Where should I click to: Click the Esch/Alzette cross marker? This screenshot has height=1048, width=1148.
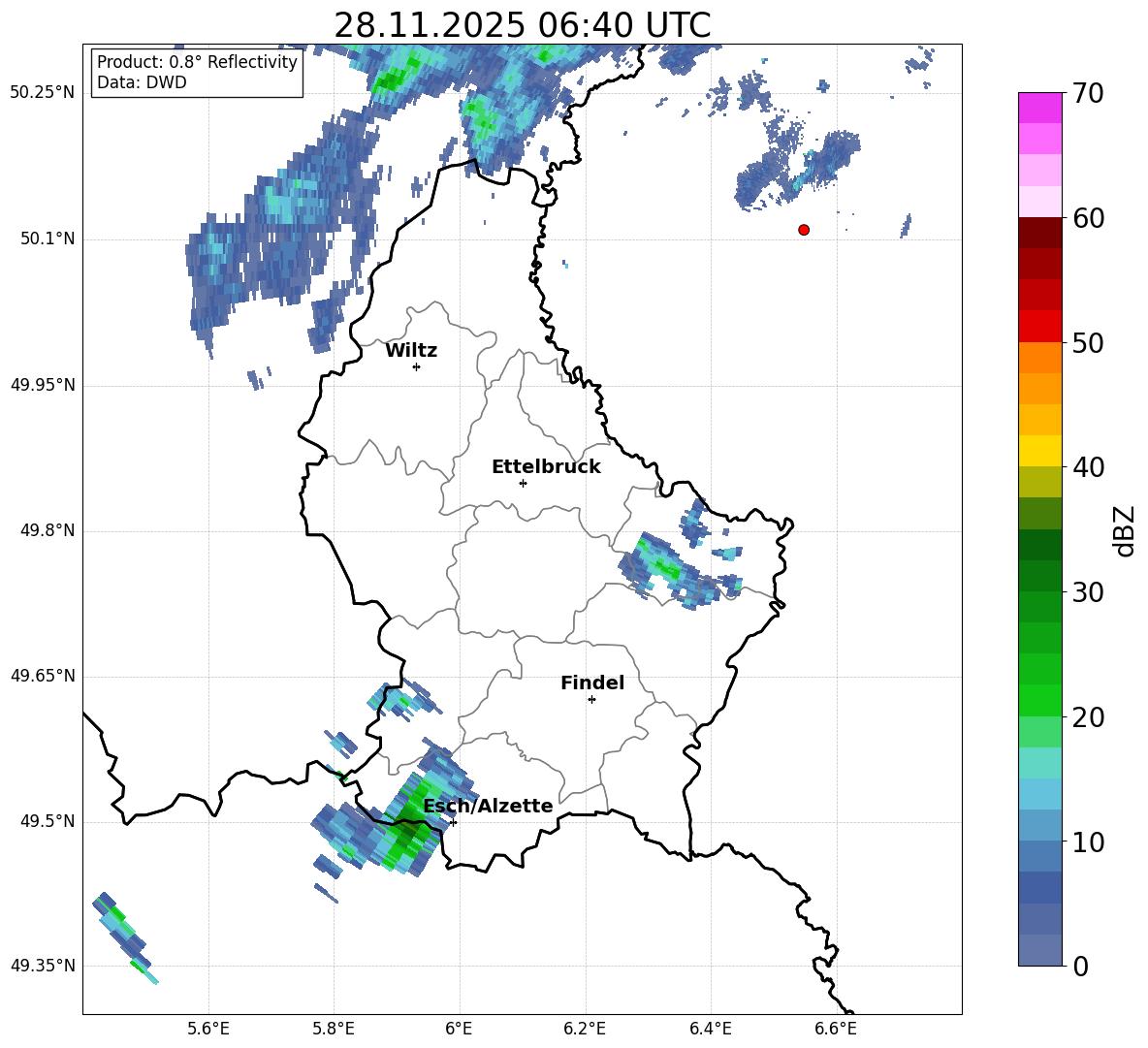[x=453, y=822]
